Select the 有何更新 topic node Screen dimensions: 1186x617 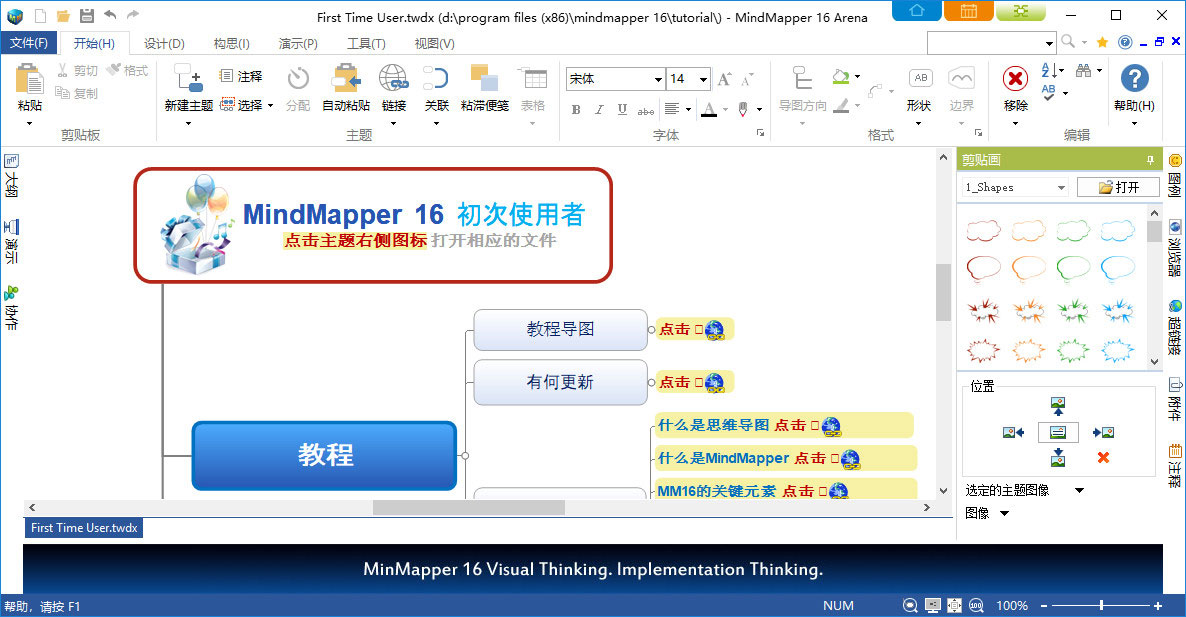[x=560, y=382]
